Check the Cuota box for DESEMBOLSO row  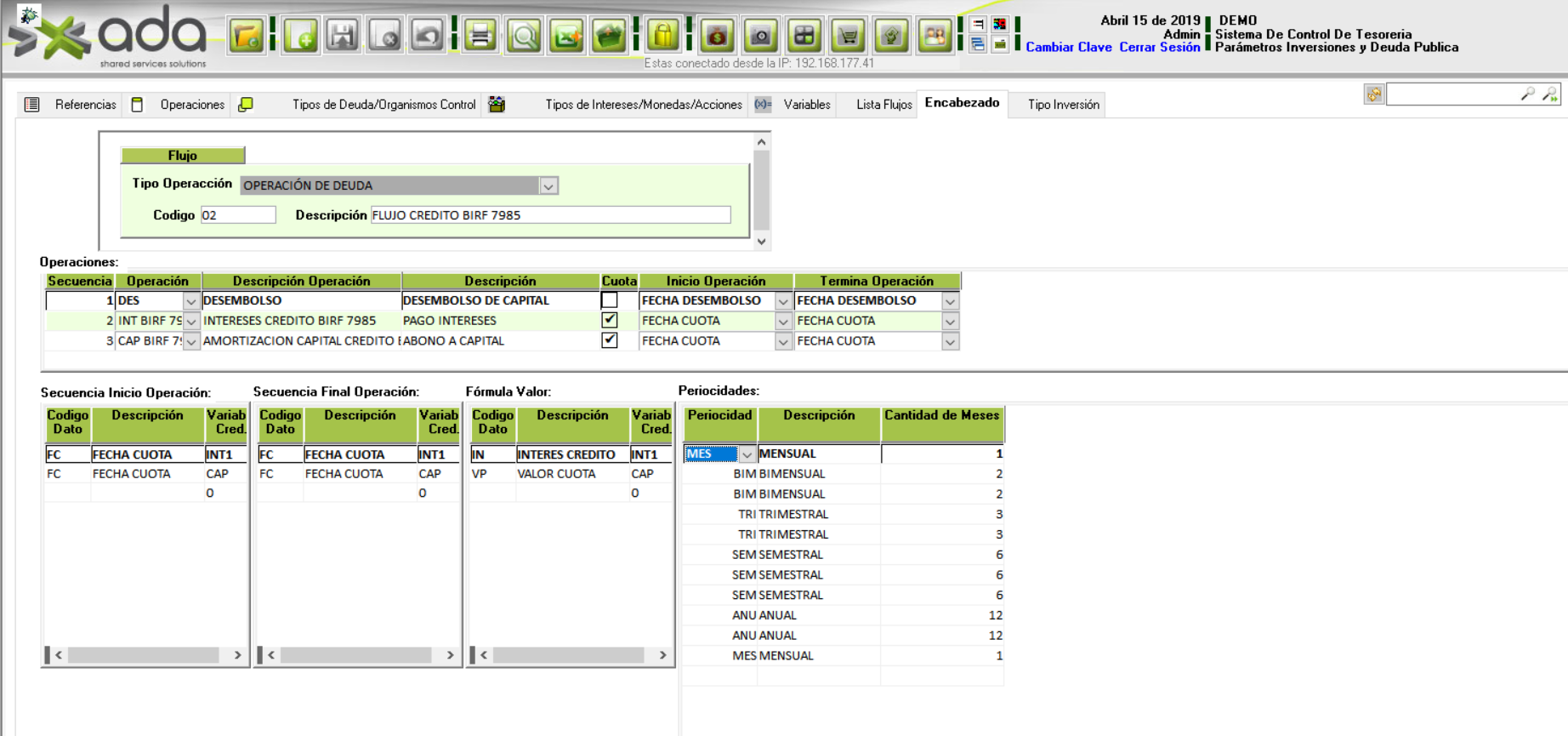[609, 300]
